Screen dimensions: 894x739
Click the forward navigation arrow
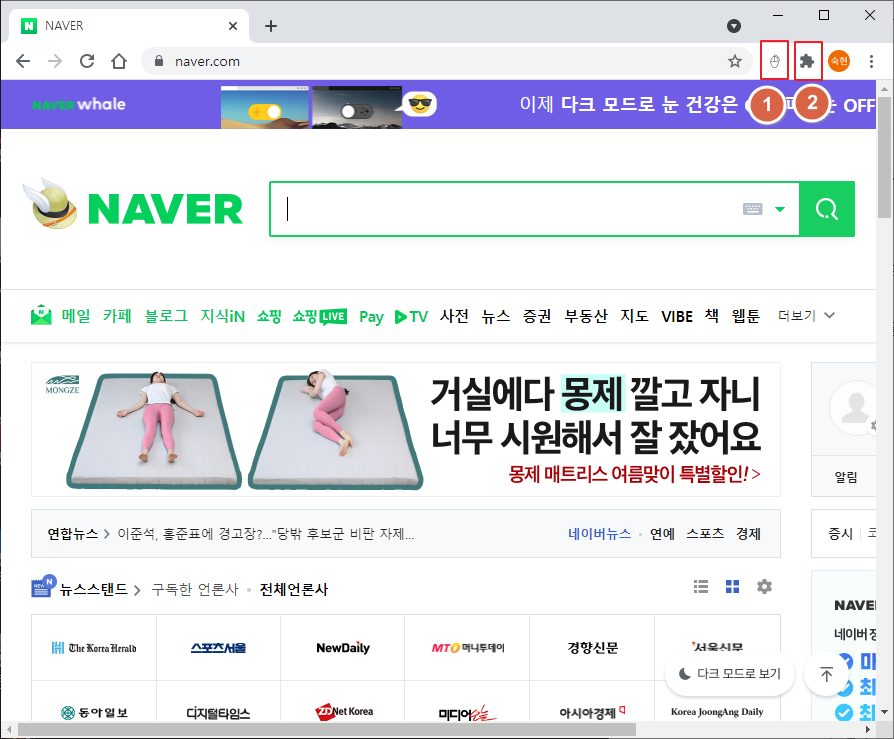(55, 61)
